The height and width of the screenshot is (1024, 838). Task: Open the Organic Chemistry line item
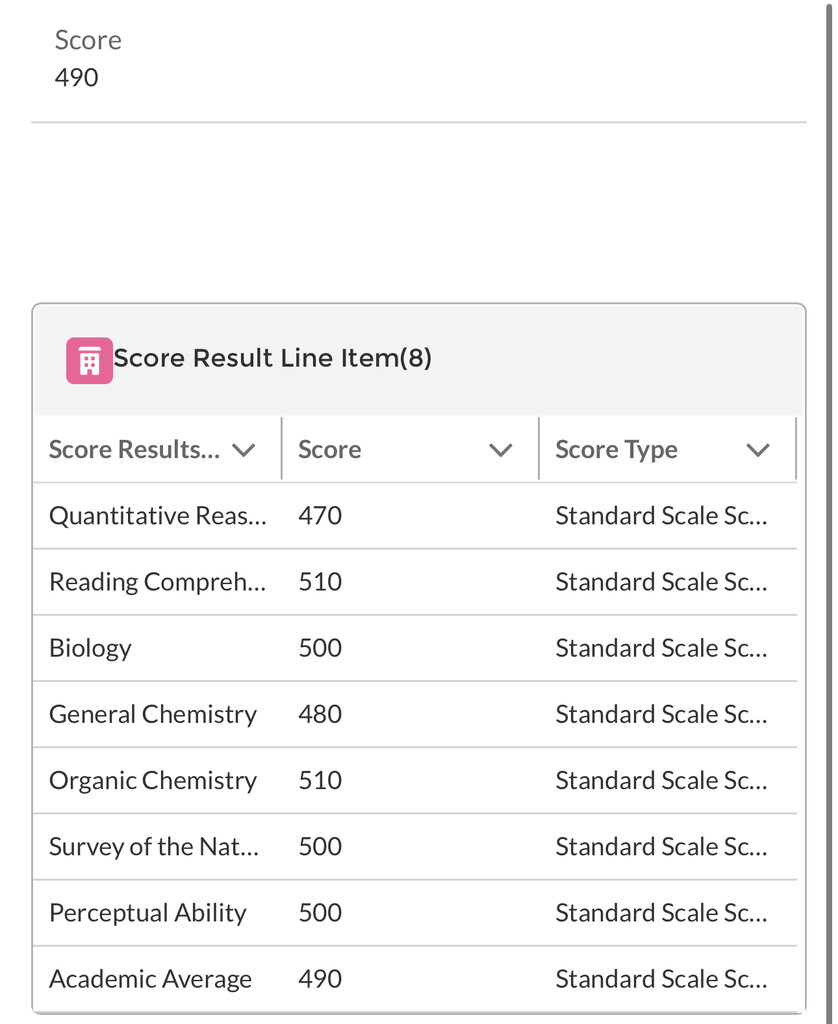[x=153, y=780]
